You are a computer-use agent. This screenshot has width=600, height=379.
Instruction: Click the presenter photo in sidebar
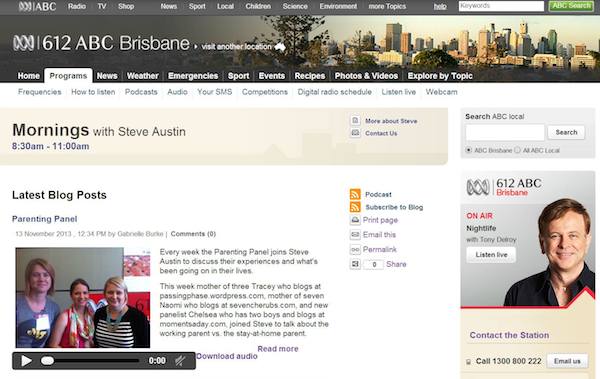pos(550,253)
